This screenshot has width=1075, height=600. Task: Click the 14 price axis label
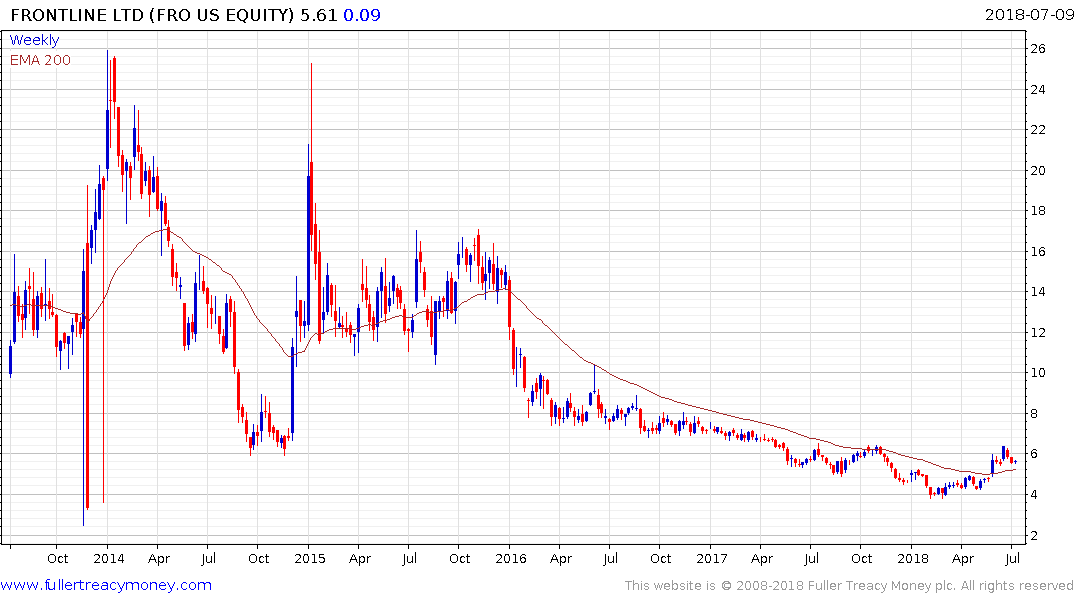pyautogui.click(x=1038, y=292)
